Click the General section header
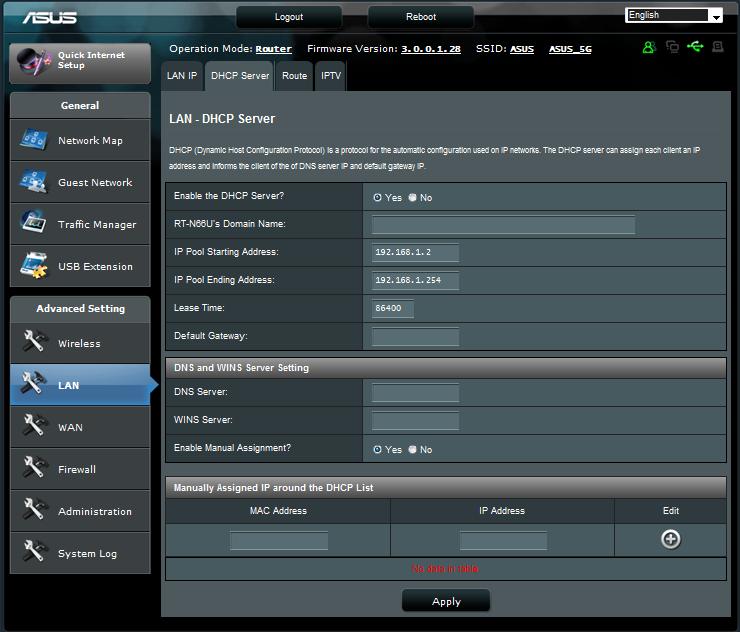740x632 pixels. pyautogui.click(x=80, y=105)
